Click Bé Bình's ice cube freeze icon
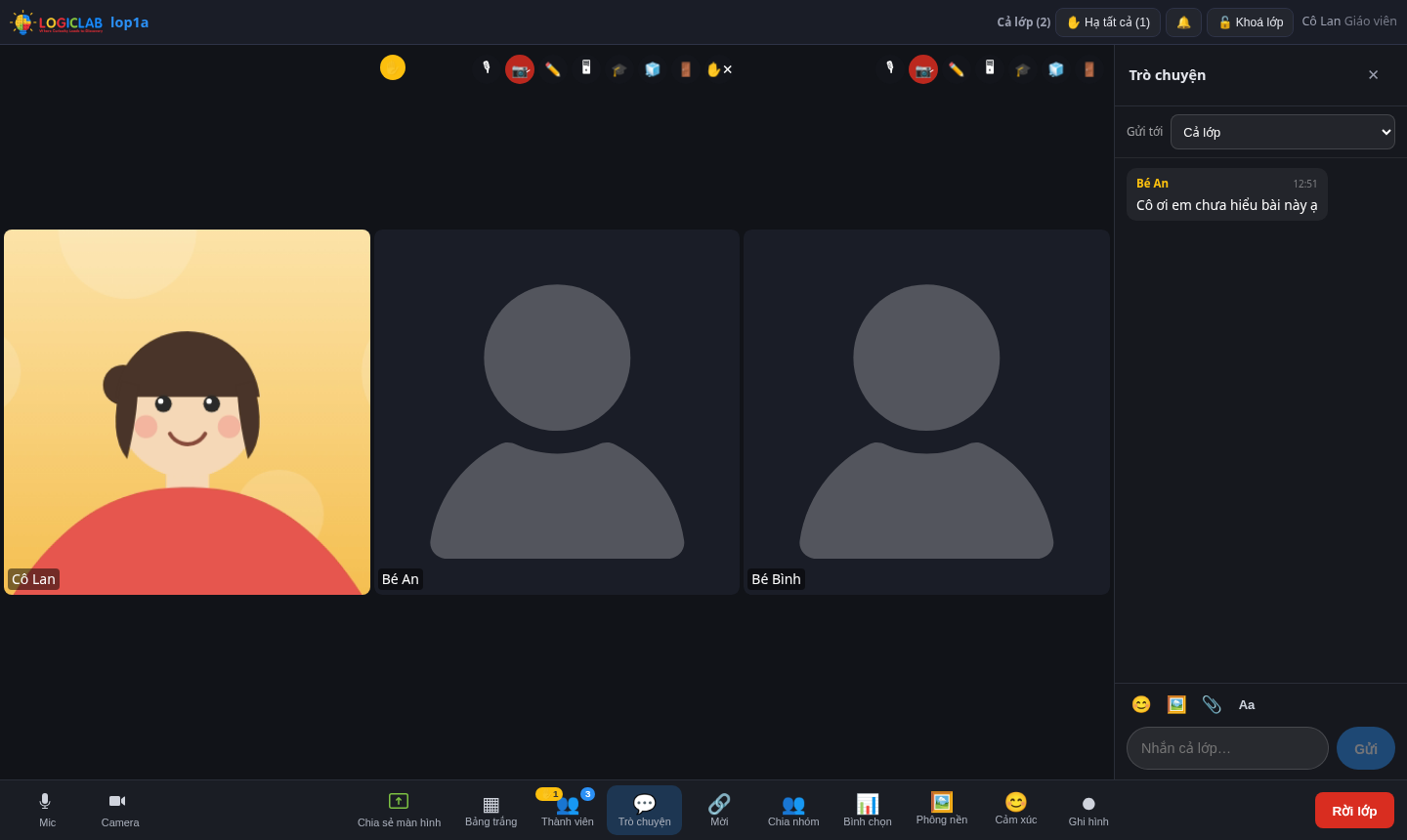 click(x=1056, y=69)
